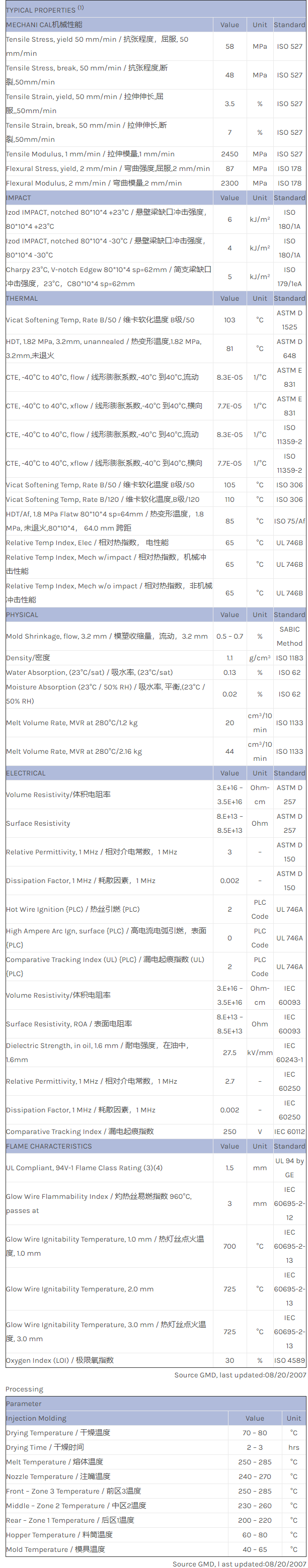Screen dimensions: 308x1568
Task: Click the Dielectric Strength value 27.5
Action: tap(229, 1053)
